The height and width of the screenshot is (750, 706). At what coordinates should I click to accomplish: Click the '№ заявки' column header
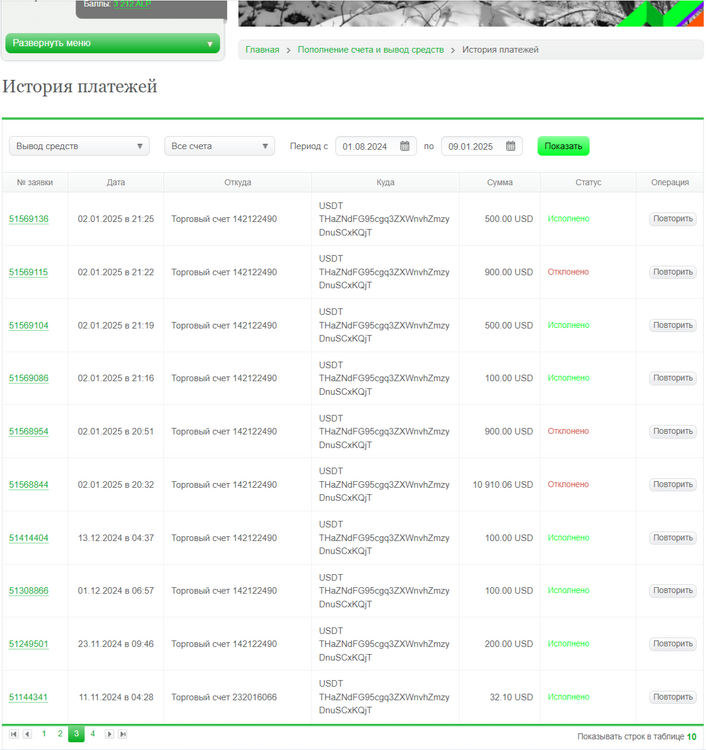(35, 182)
